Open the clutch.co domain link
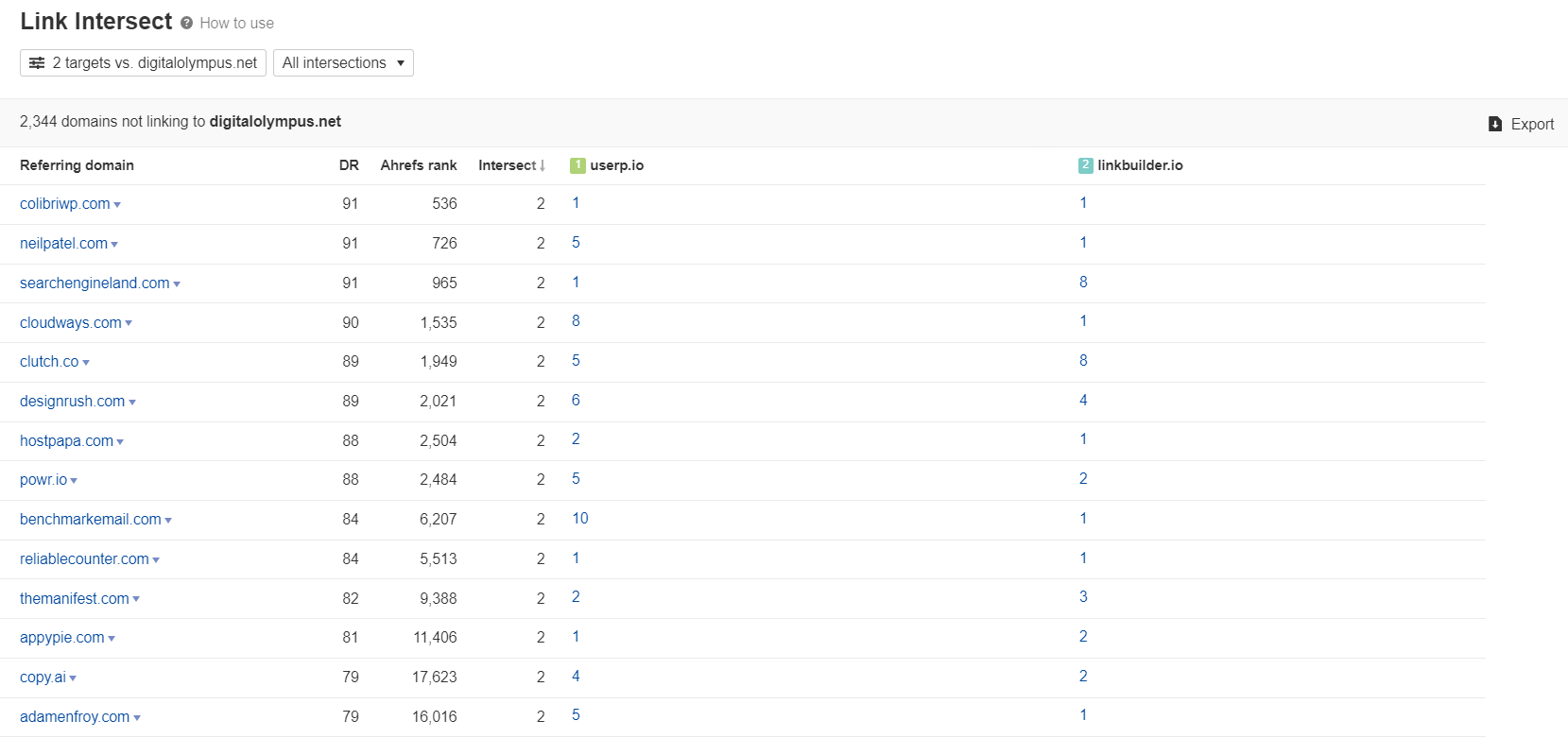Image resolution: width=1568 pixels, height=738 pixels. pos(49,362)
